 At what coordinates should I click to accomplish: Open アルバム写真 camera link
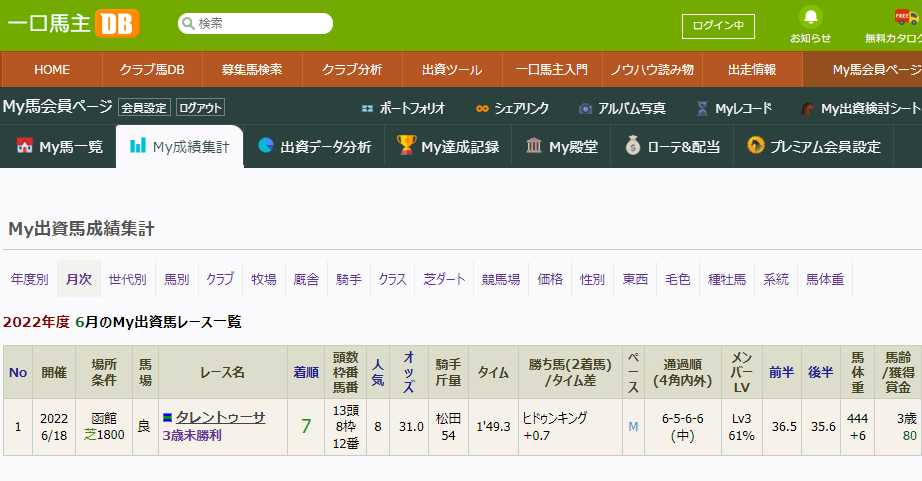pyautogui.click(x=622, y=108)
